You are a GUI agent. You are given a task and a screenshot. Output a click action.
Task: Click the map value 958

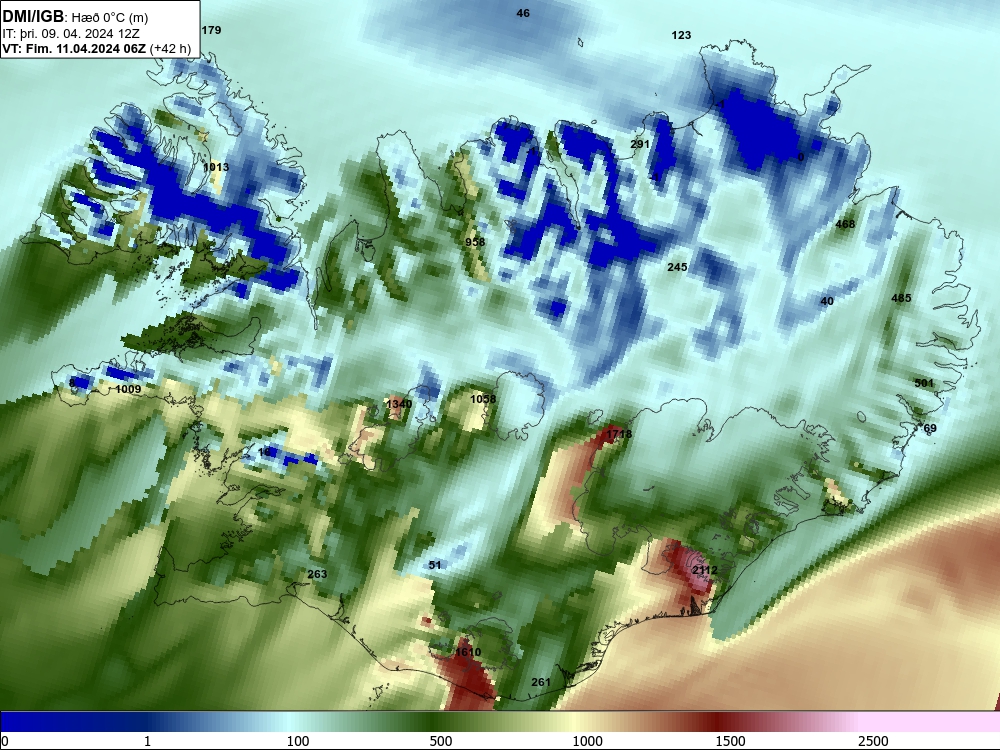(475, 242)
